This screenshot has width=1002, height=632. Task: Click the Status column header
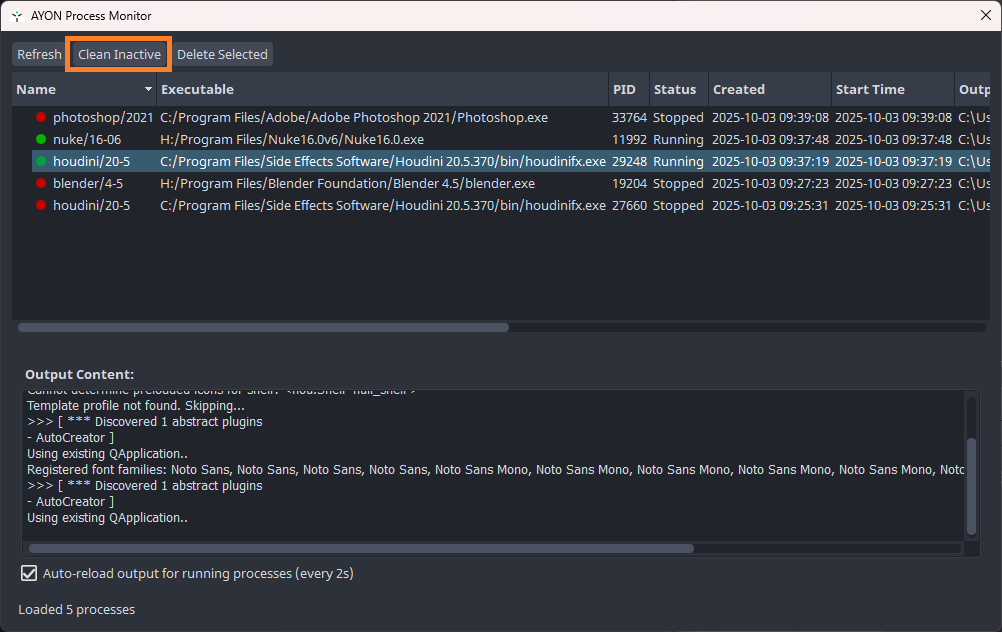coord(678,89)
